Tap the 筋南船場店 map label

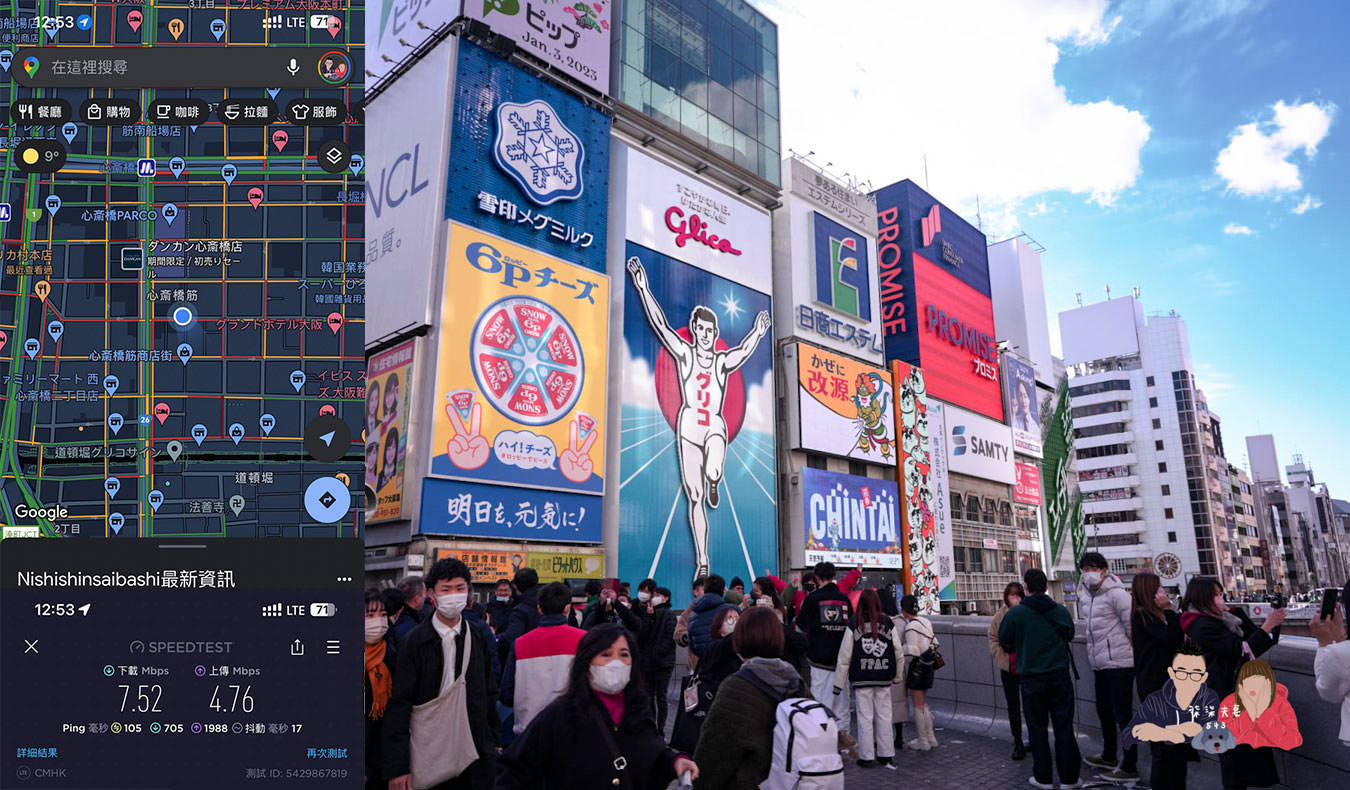coord(151,131)
